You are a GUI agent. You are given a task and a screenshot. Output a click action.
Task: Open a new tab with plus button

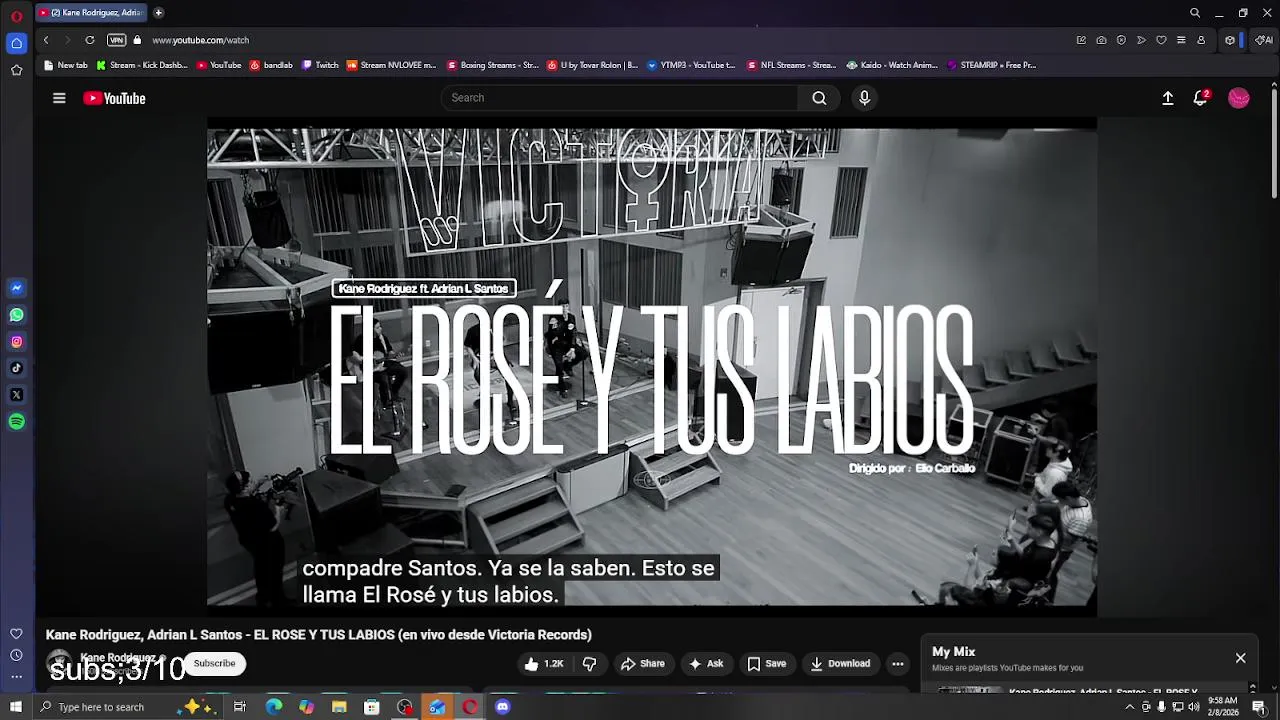(158, 13)
